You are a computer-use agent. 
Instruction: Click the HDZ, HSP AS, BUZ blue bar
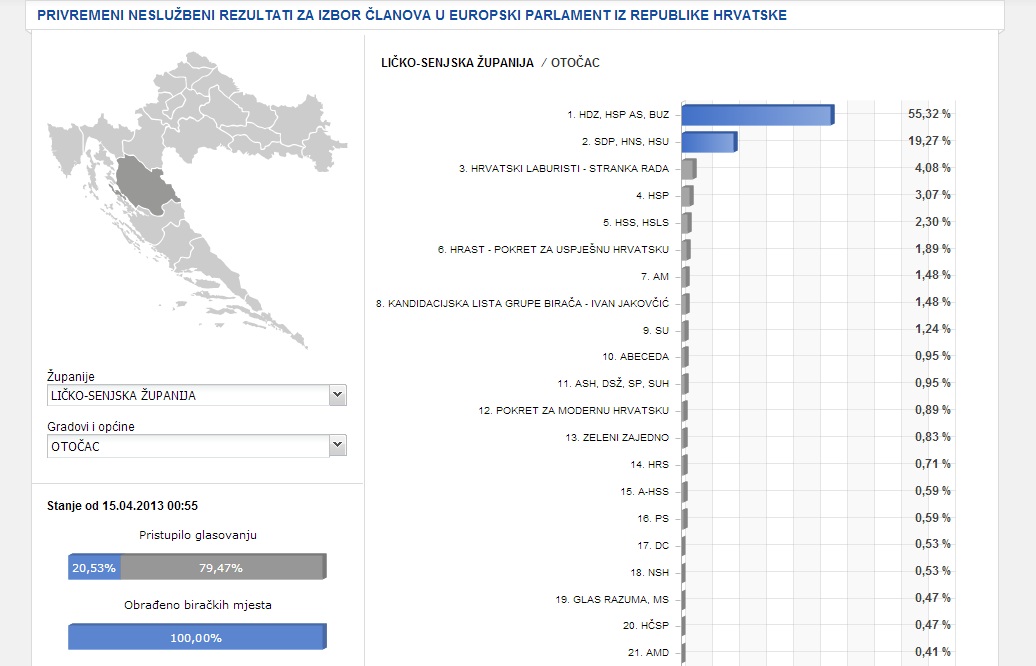(758, 114)
